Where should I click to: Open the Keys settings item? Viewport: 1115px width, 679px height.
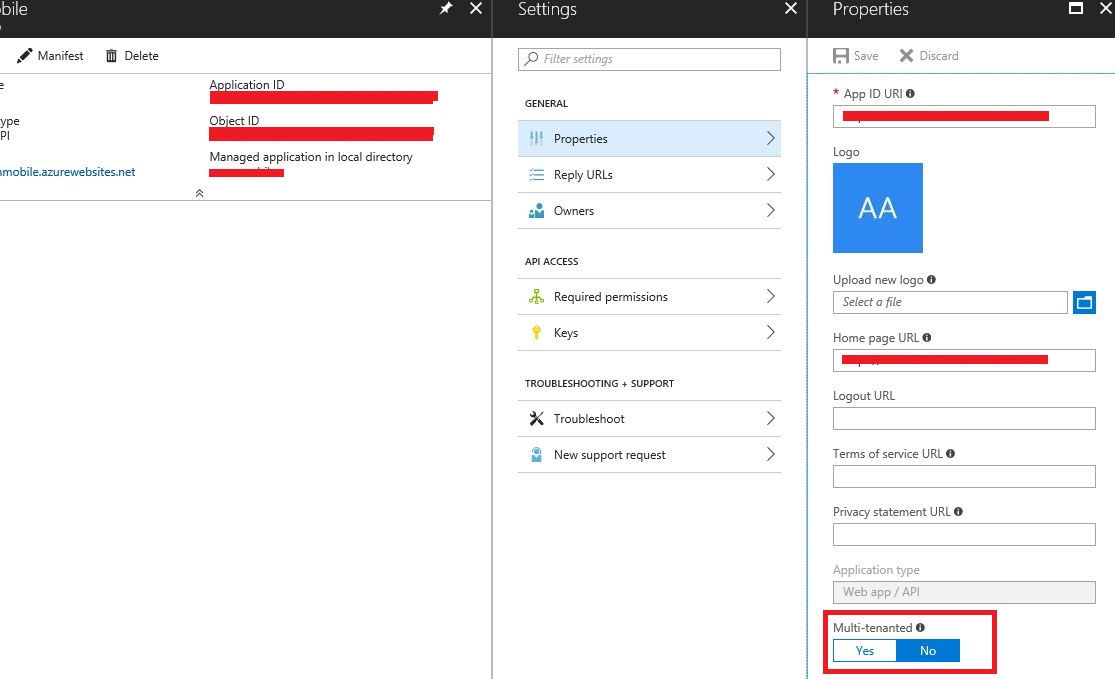[x=649, y=333]
